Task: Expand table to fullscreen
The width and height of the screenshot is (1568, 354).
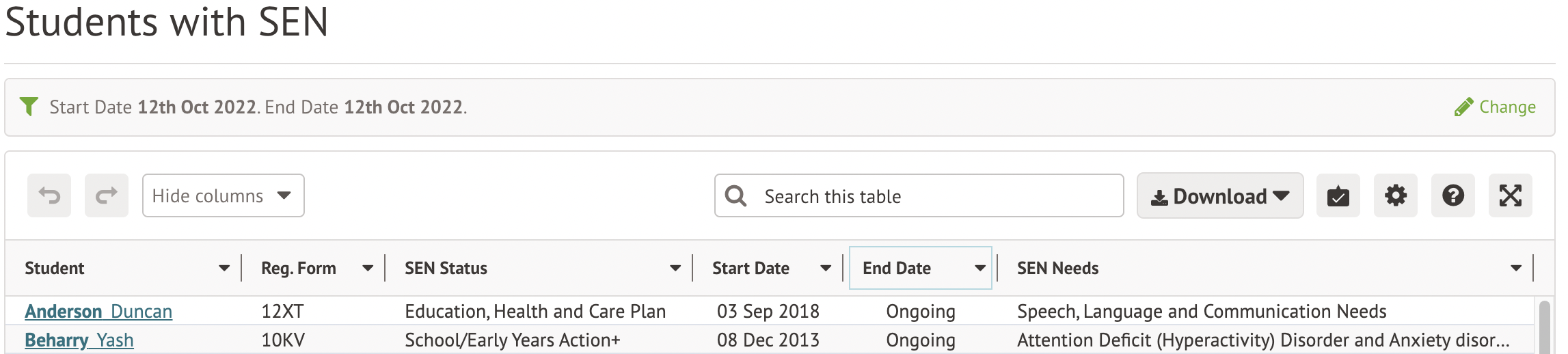Action: click(x=1510, y=196)
